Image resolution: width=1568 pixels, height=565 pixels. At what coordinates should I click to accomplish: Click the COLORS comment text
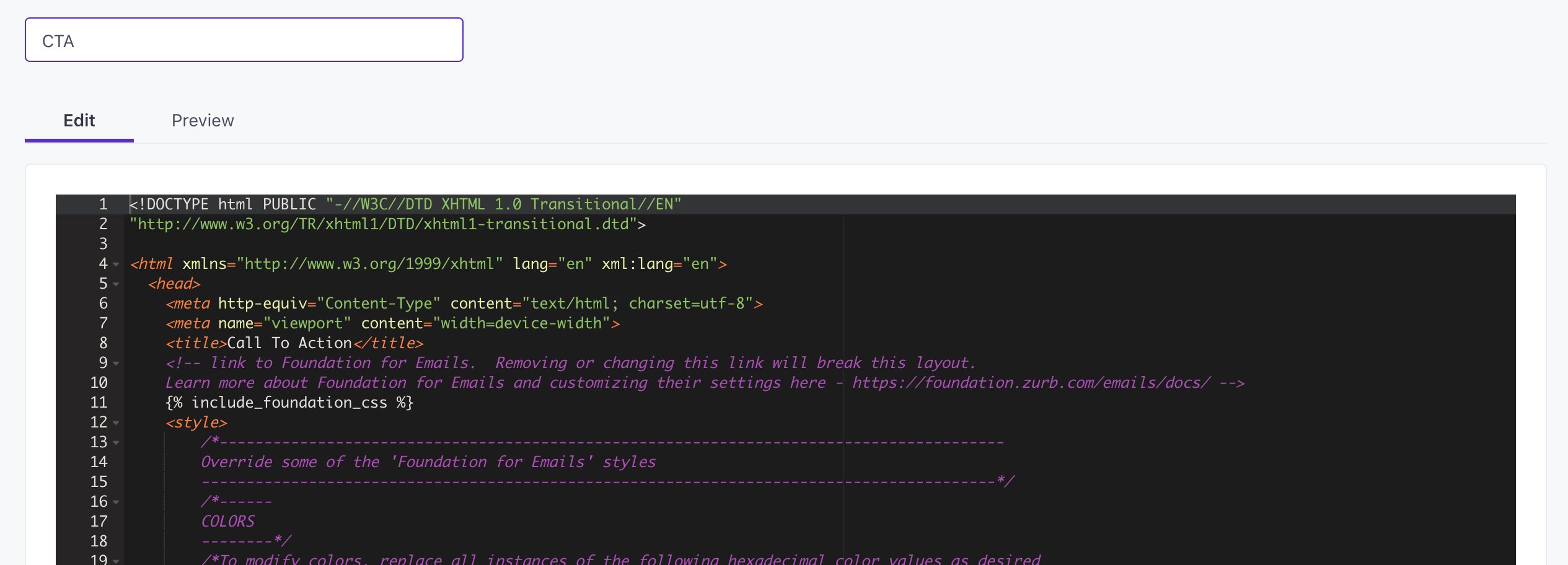click(x=227, y=521)
